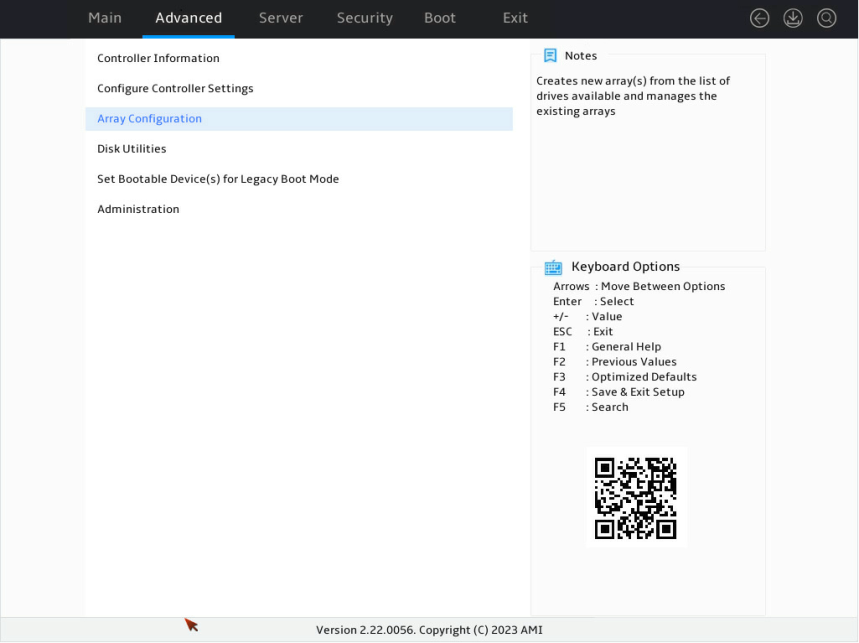This screenshot has width=859, height=643.
Task: Open Disk Utilities
Action: pyautogui.click(x=299, y=149)
